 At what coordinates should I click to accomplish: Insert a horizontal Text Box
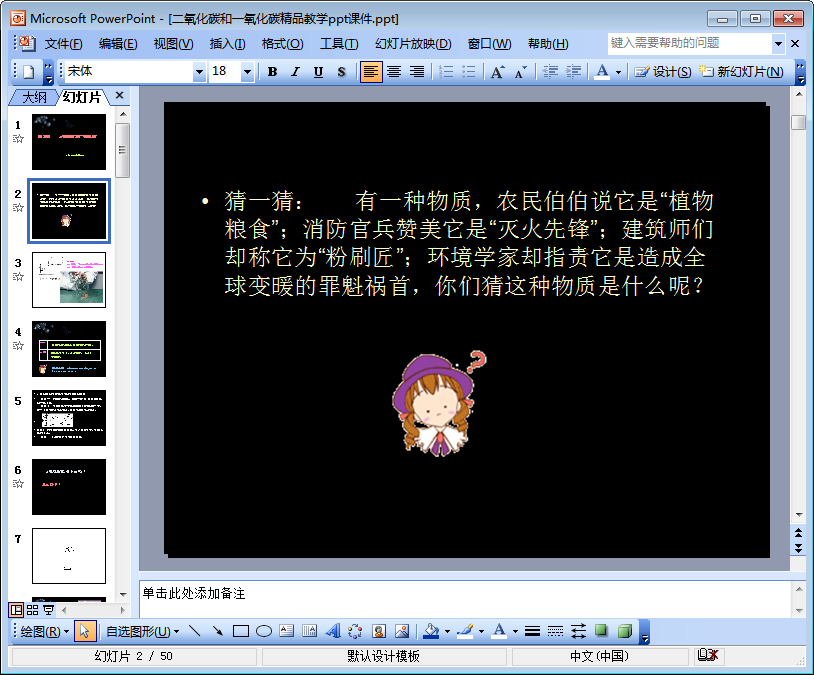(x=287, y=631)
